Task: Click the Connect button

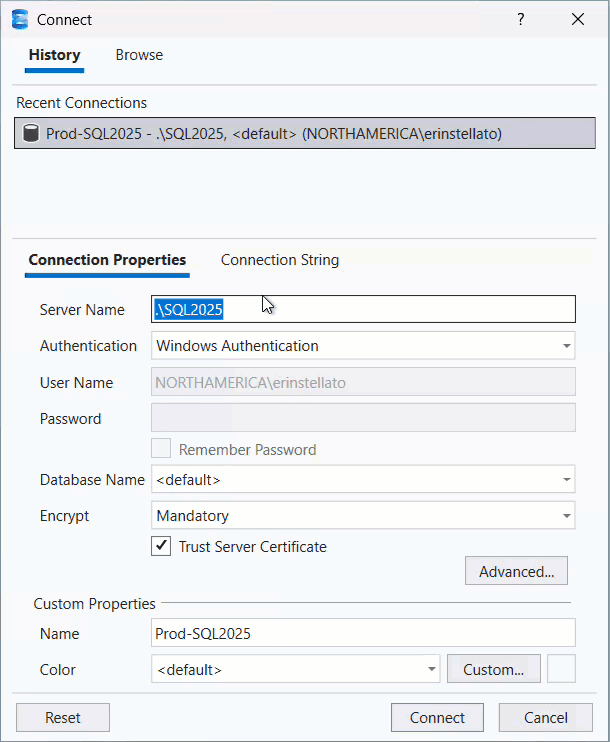Action: click(x=437, y=717)
